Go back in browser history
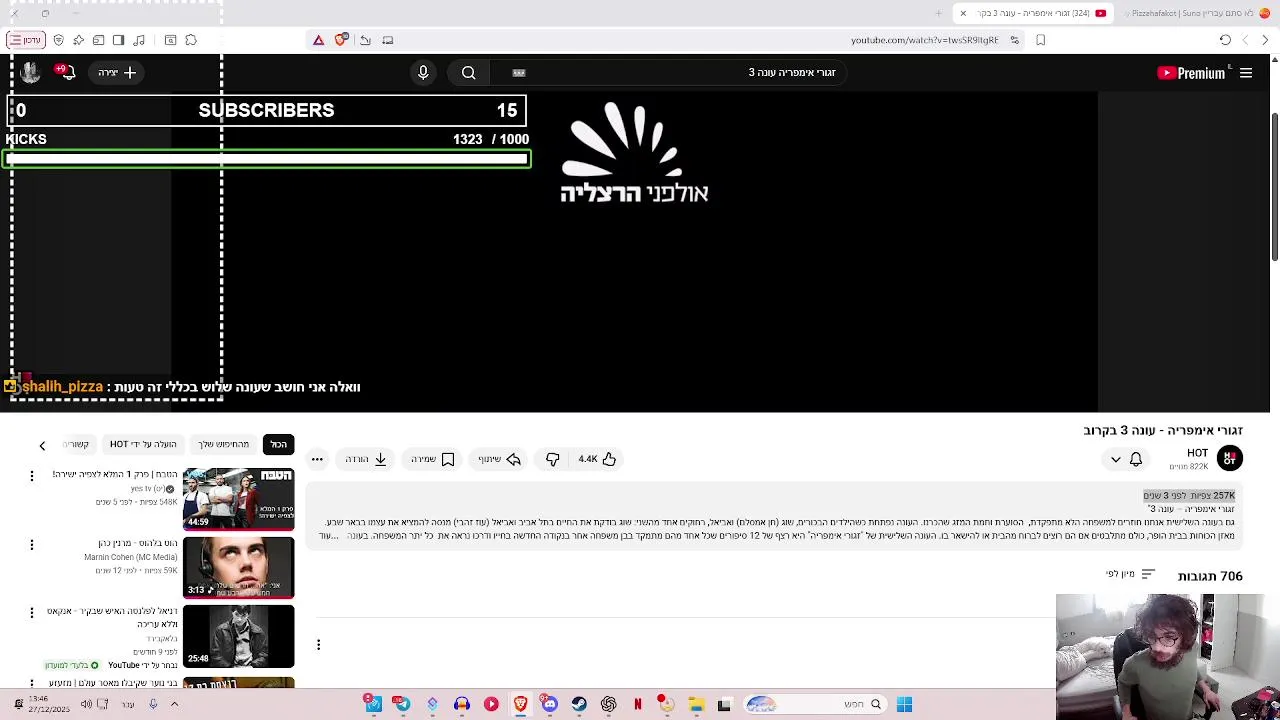Screen dimensions: 1280x720 pos(1264,40)
